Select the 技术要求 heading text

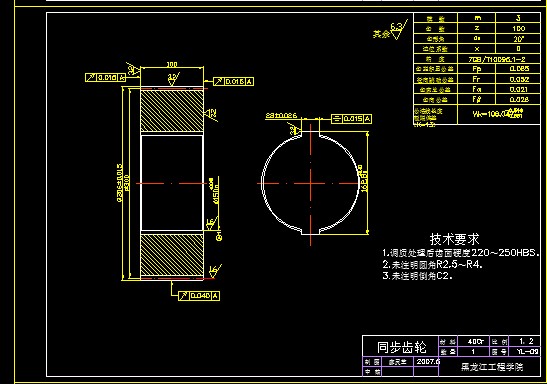click(454, 239)
